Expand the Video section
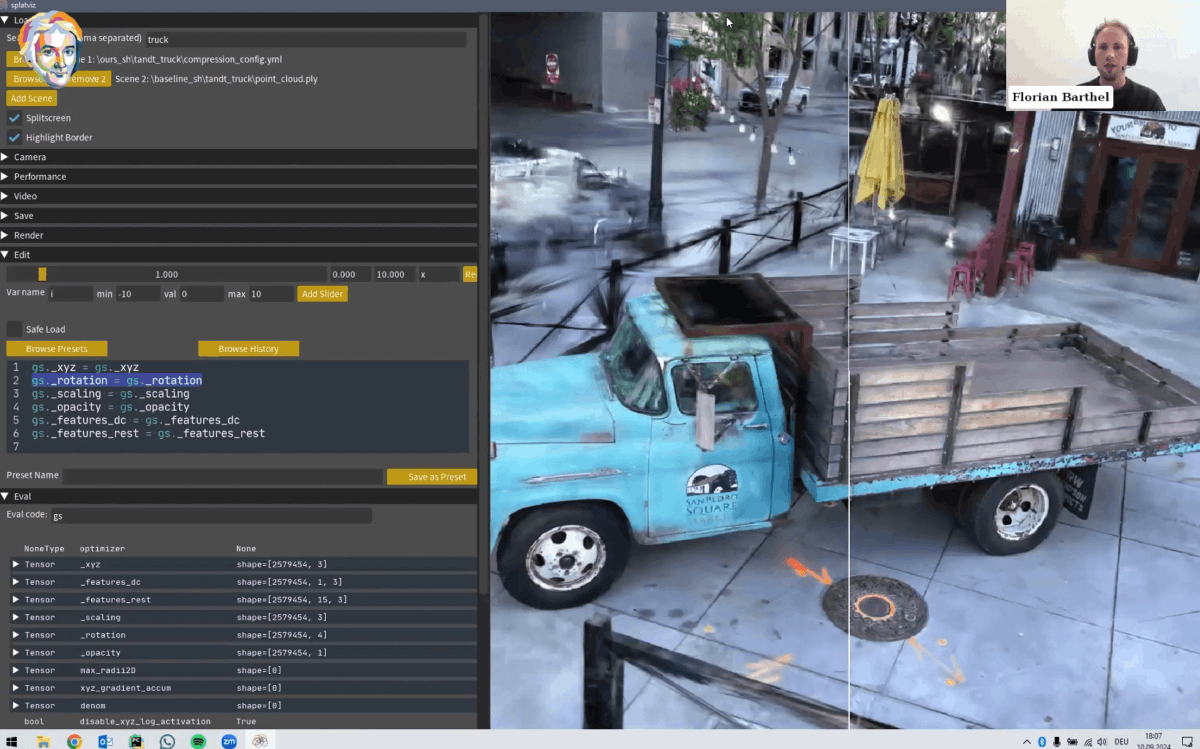 coord(238,196)
